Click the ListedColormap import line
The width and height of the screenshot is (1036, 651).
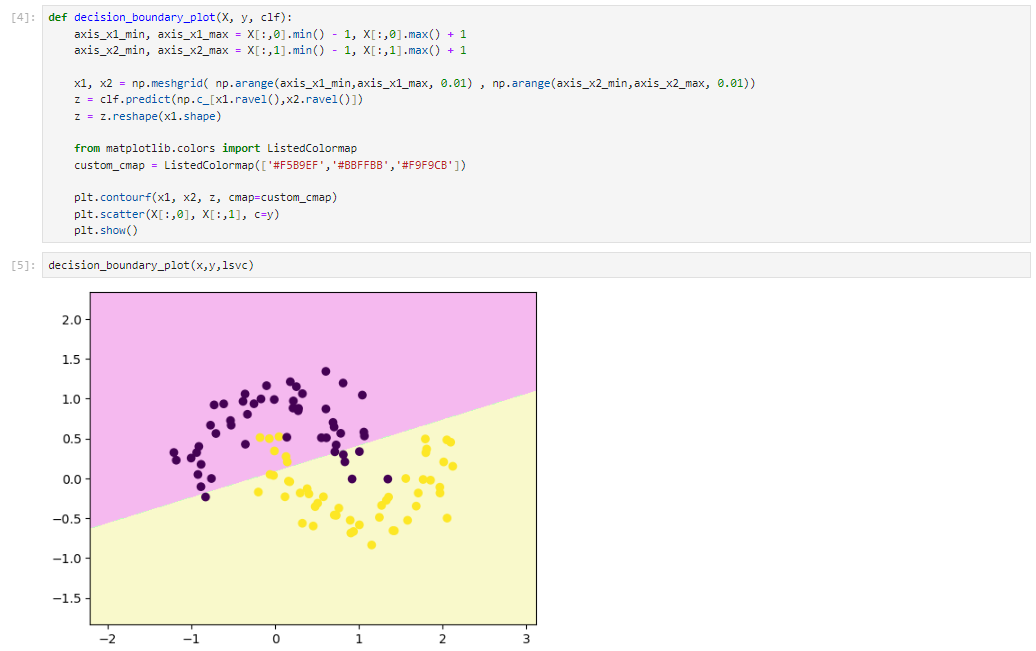215,148
